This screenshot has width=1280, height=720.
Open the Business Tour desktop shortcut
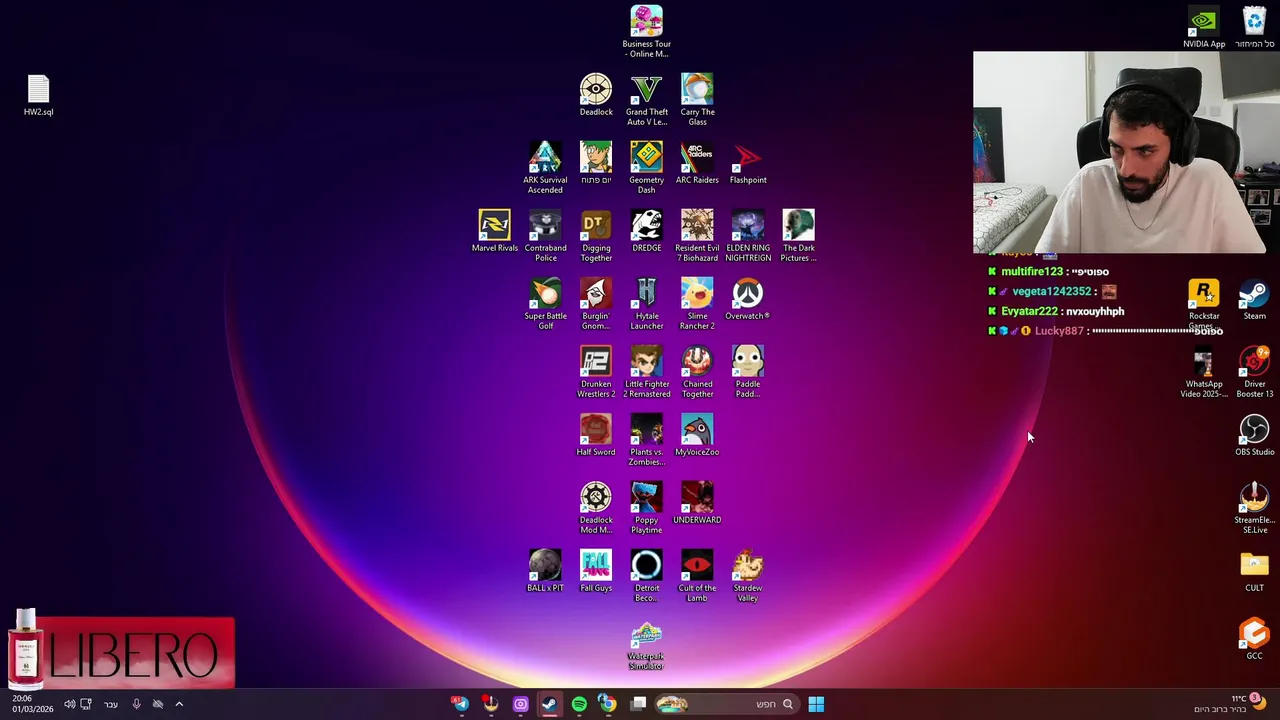coord(646,31)
